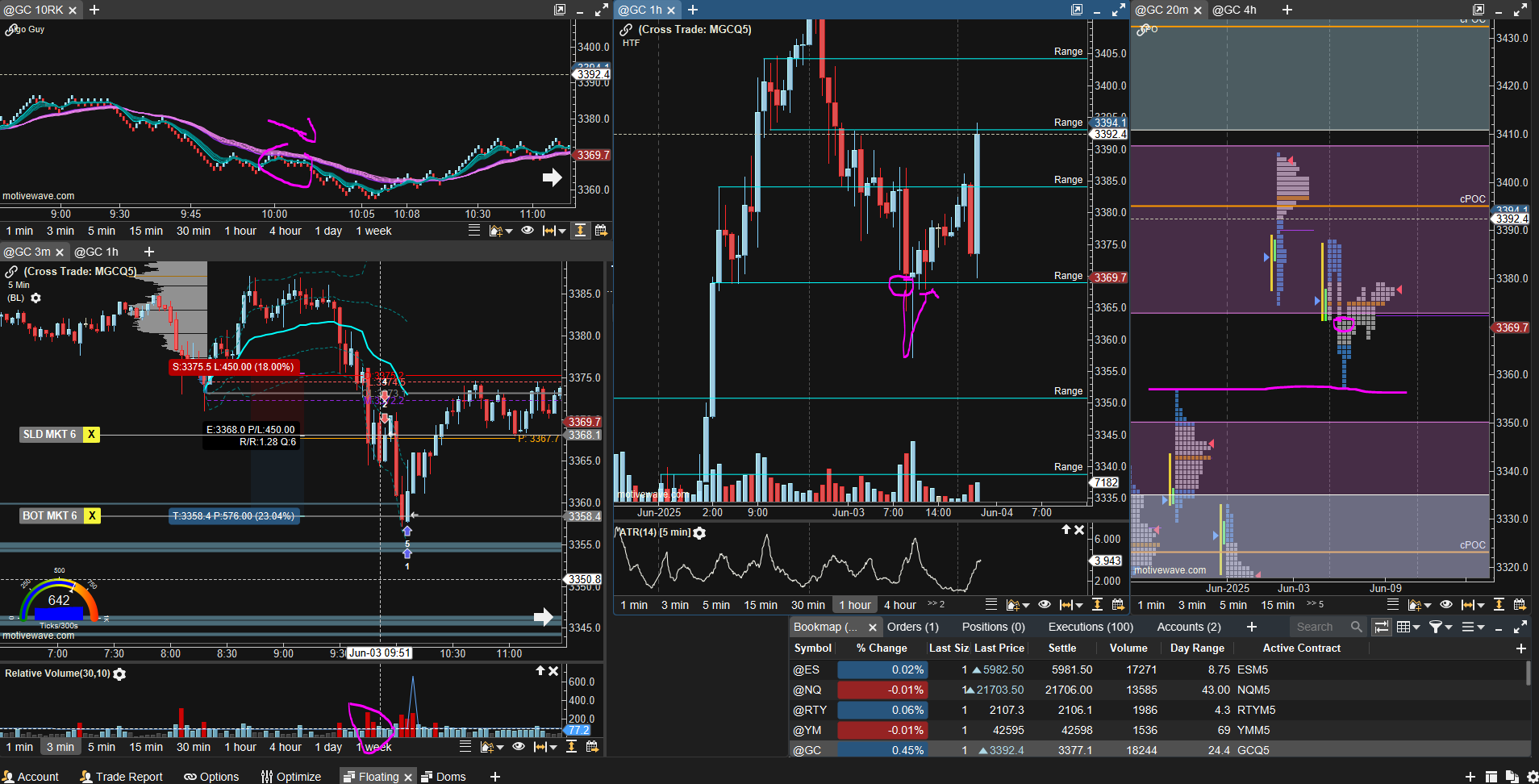Select the @NQ row in the watchlist
1539x784 pixels.
1159,690
